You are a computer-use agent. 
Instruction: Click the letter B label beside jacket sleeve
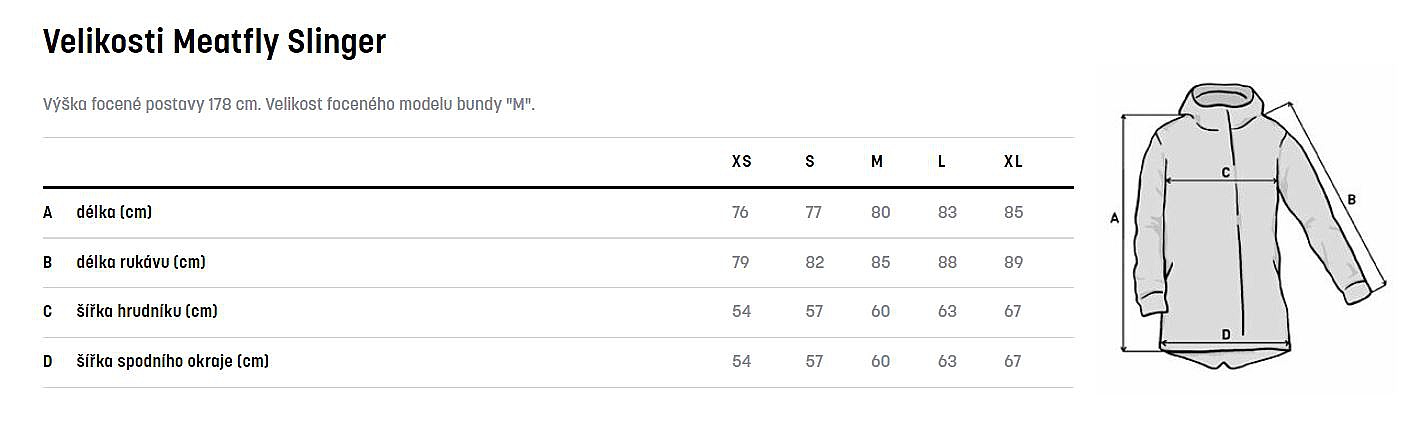[x=1351, y=199]
